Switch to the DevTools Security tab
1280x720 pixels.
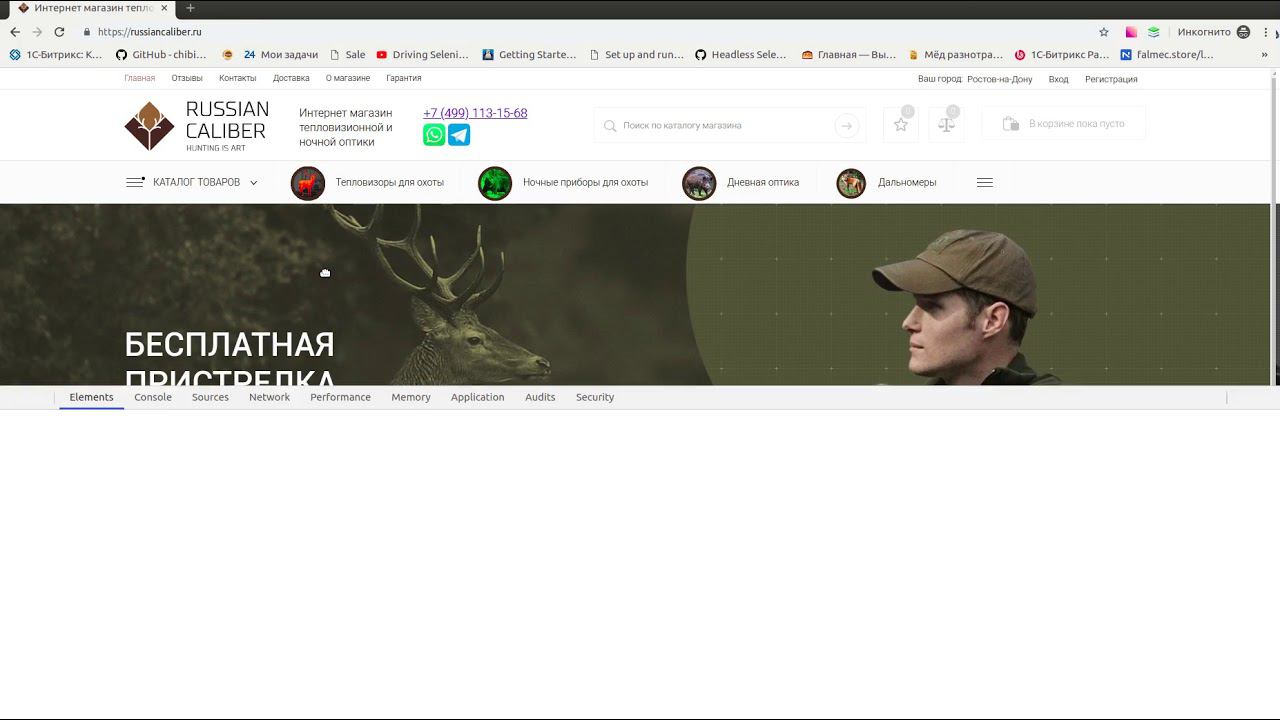[595, 397]
